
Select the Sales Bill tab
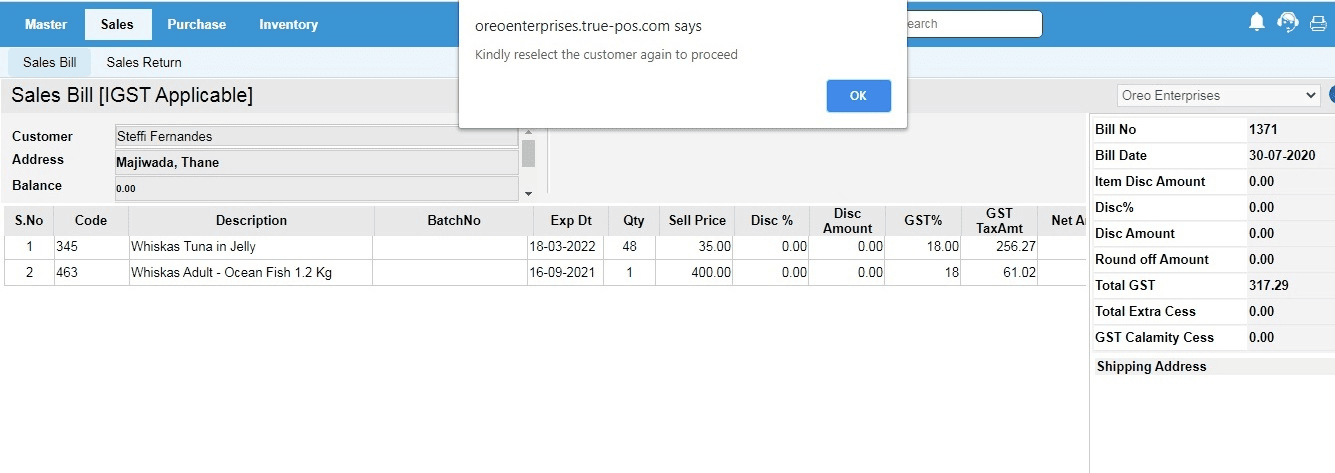click(50, 62)
